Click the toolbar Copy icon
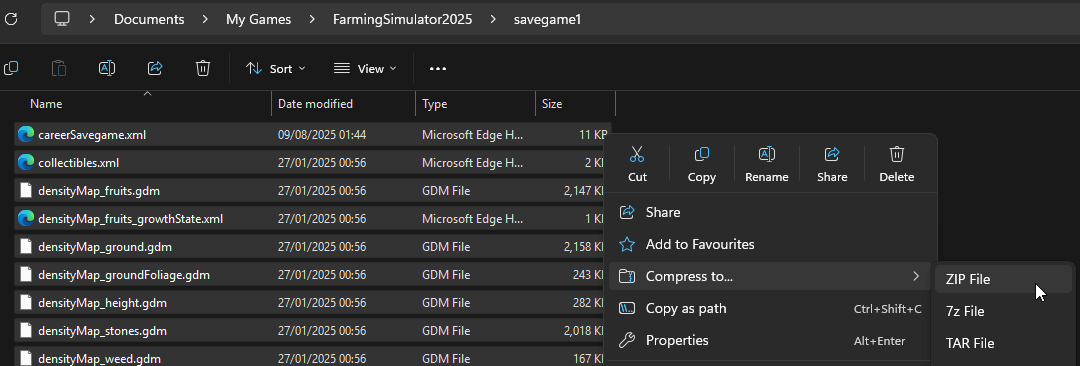 coord(11,68)
